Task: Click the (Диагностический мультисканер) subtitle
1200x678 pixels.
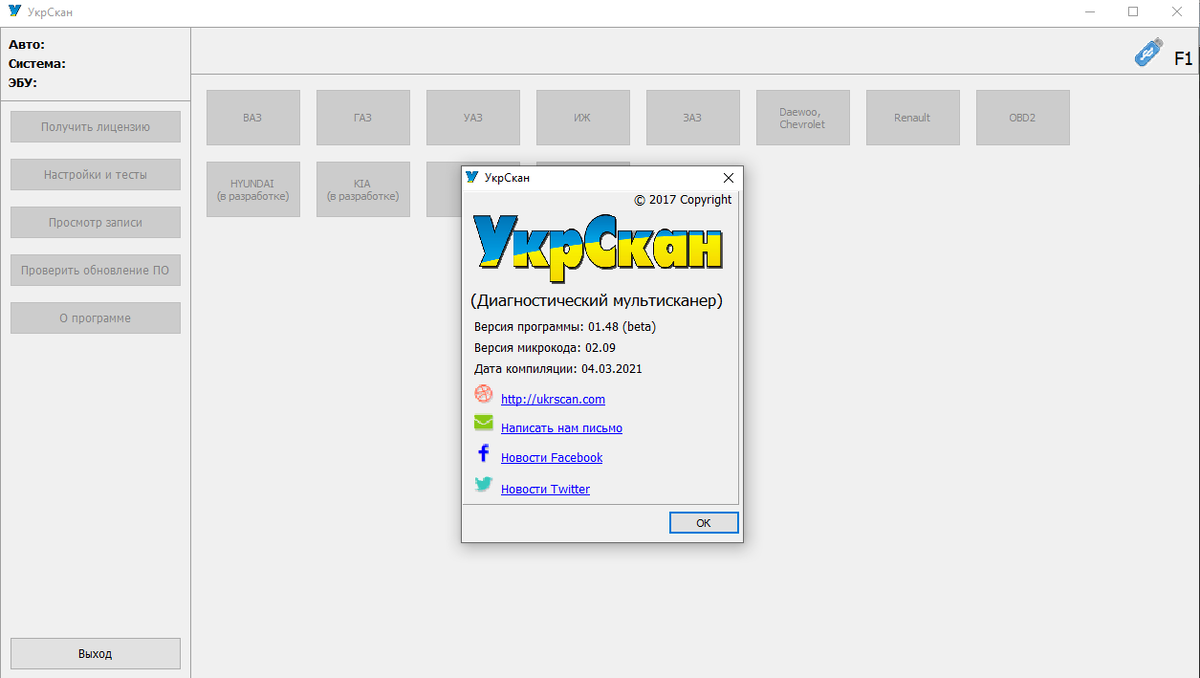Action: point(596,300)
